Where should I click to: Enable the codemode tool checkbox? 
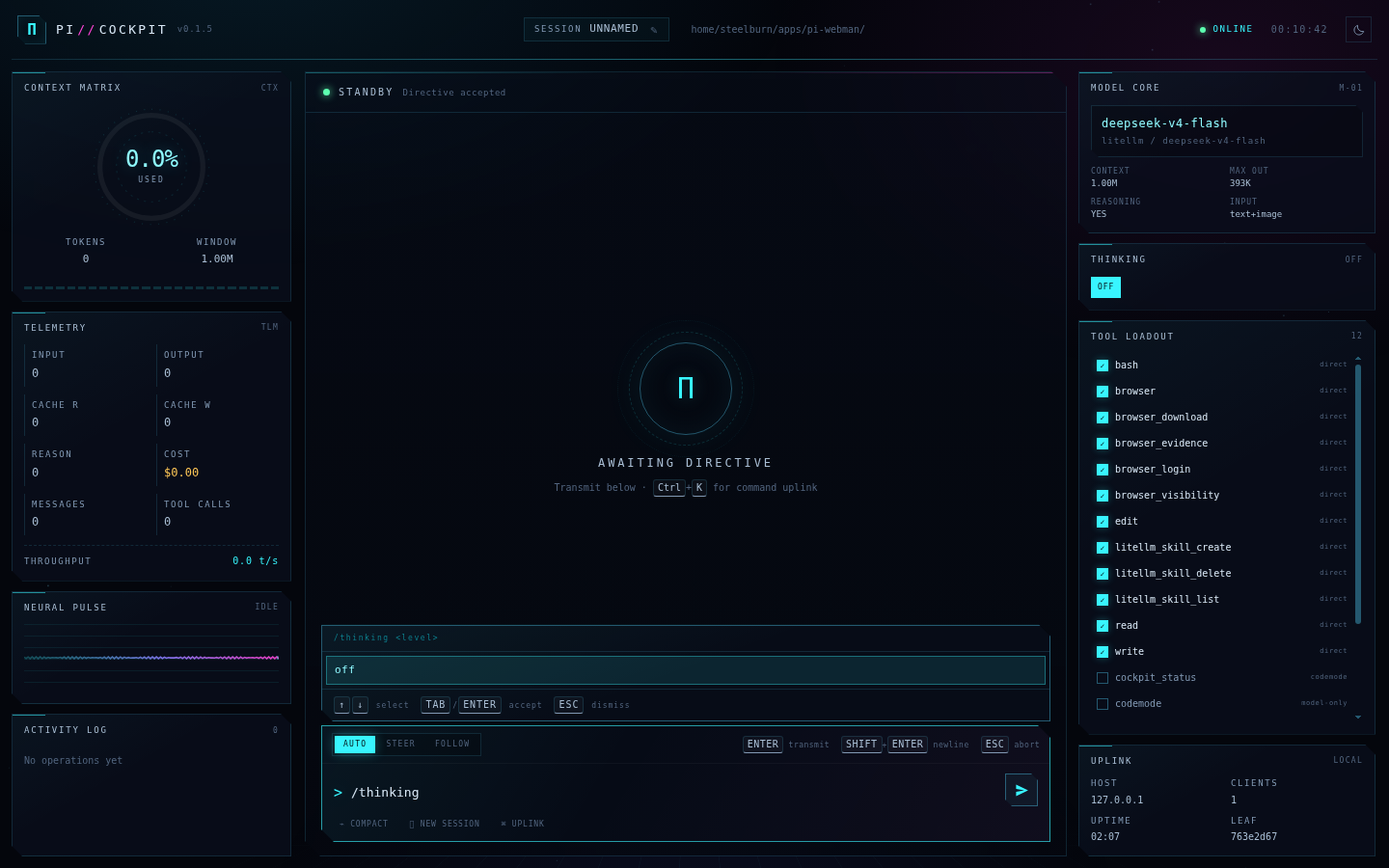click(x=1103, y=704)
